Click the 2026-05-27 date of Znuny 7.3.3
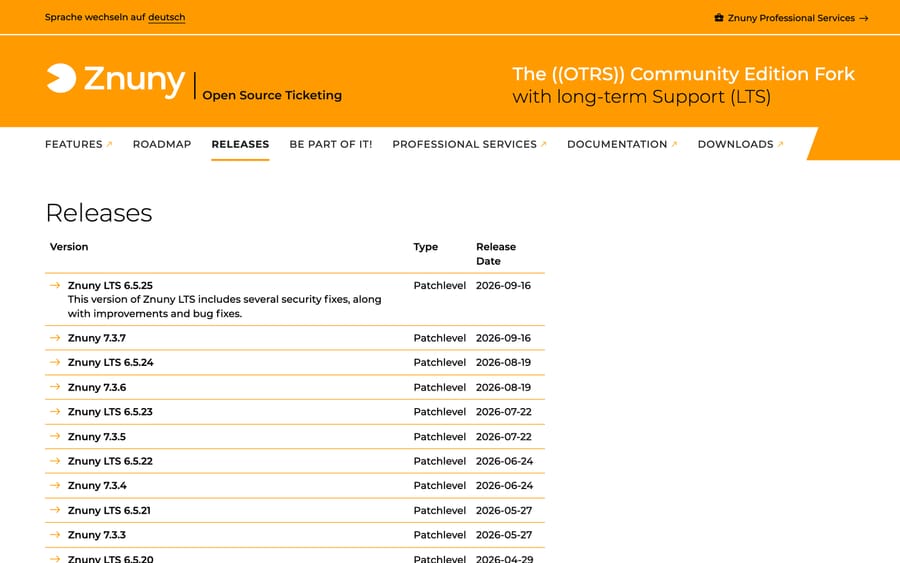 [x=504, y=535]
